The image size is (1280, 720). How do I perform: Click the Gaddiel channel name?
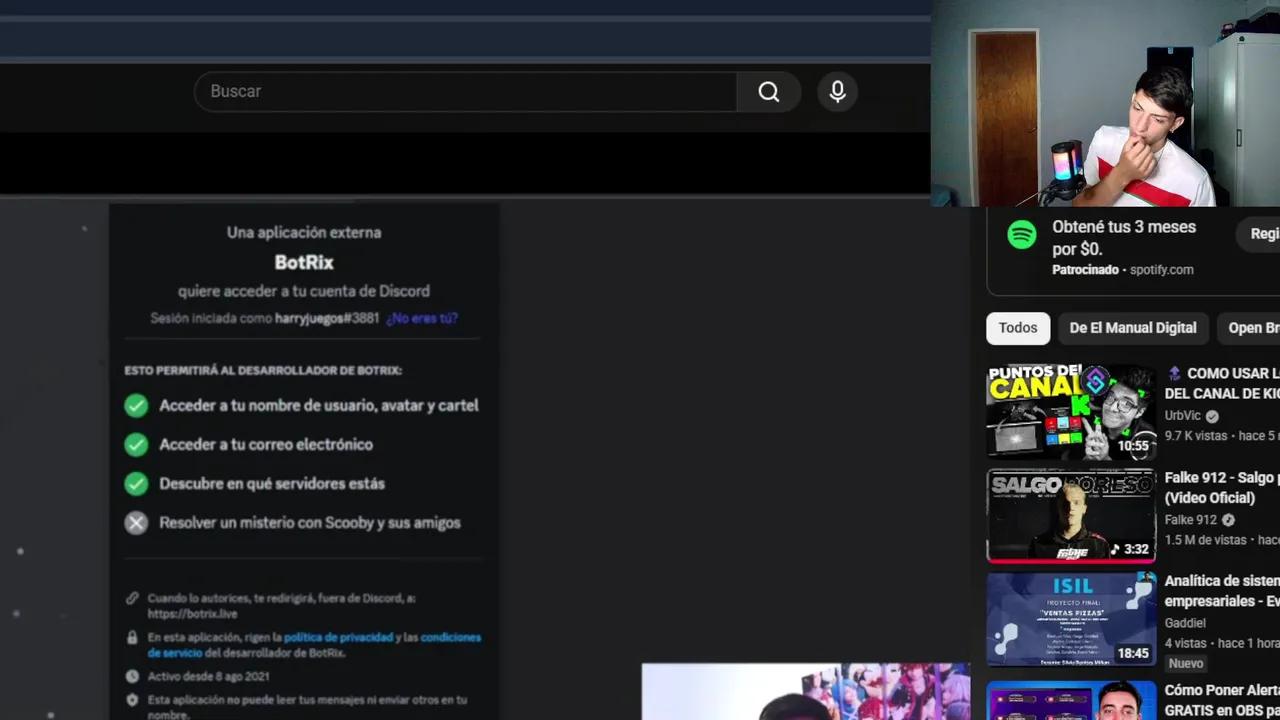[x=1185, y=623]
